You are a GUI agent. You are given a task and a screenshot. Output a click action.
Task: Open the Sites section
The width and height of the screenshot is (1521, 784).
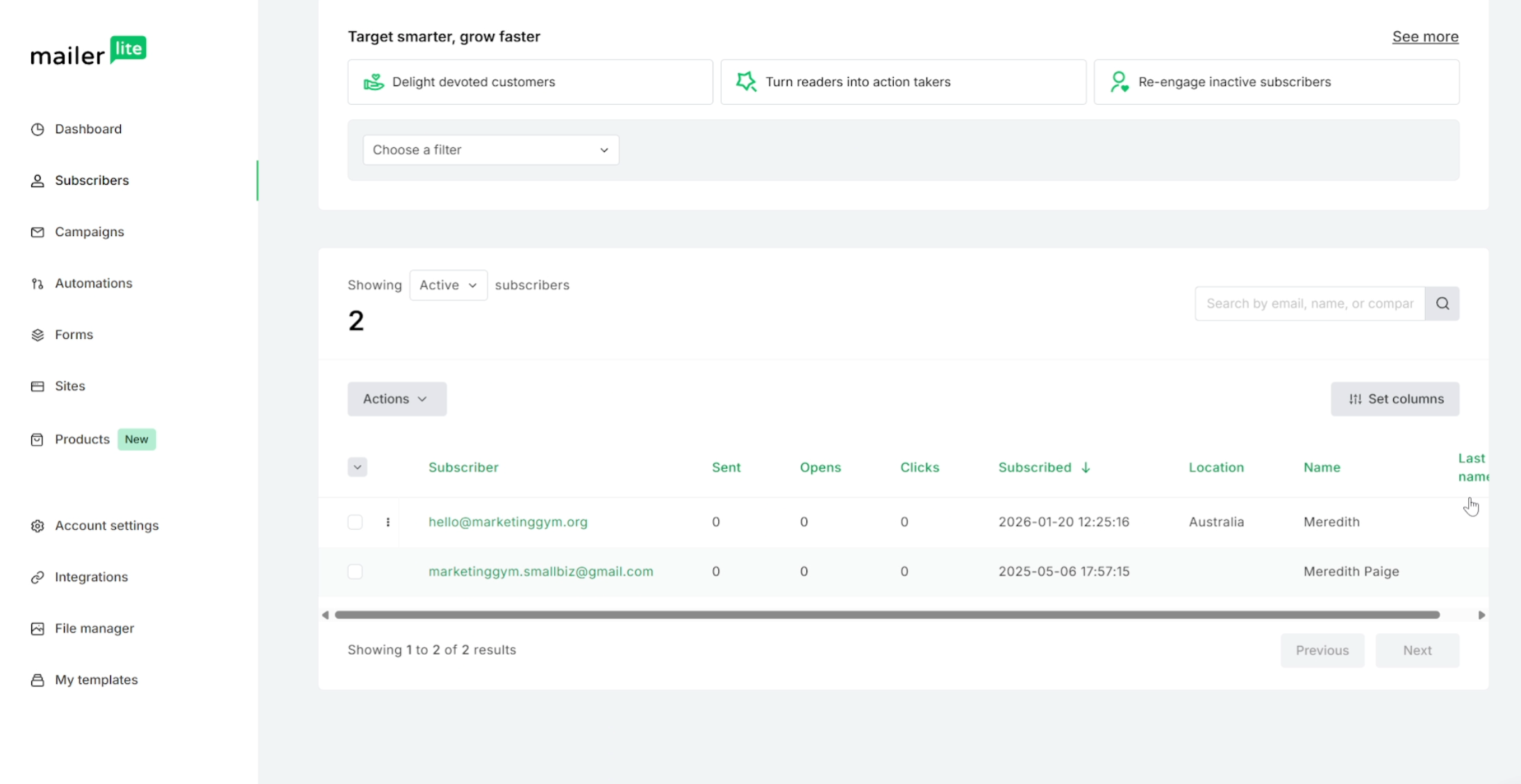pyautogui.click(x=38, y=386)
